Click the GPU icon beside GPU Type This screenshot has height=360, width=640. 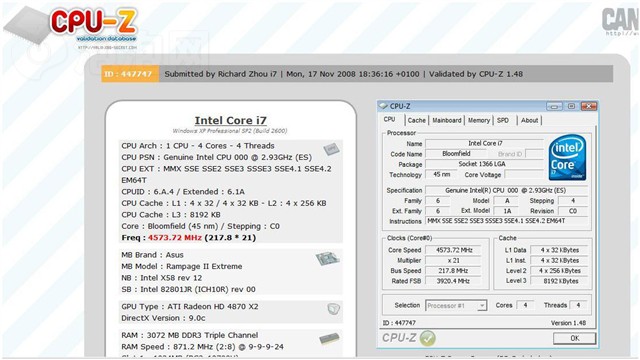(x=333, y=309)
